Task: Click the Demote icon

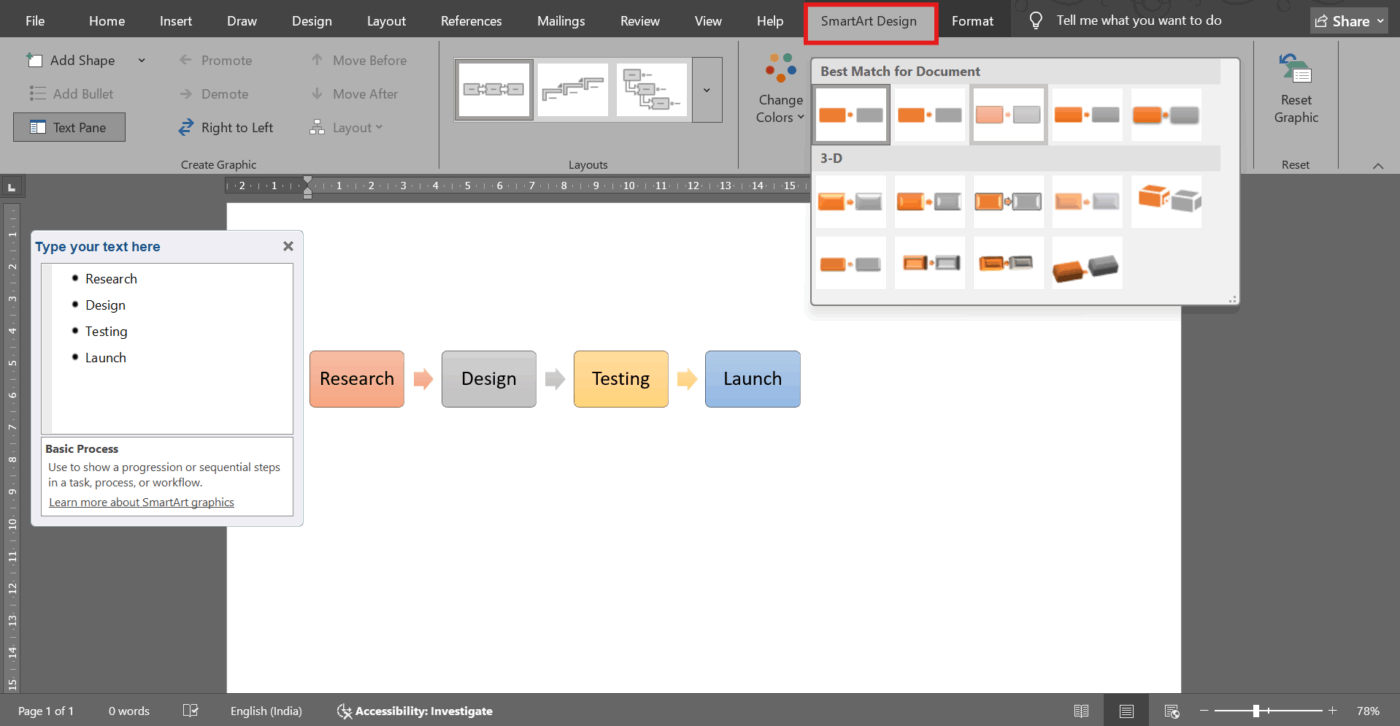Action: pyautogui.click(x=213, y=93)
